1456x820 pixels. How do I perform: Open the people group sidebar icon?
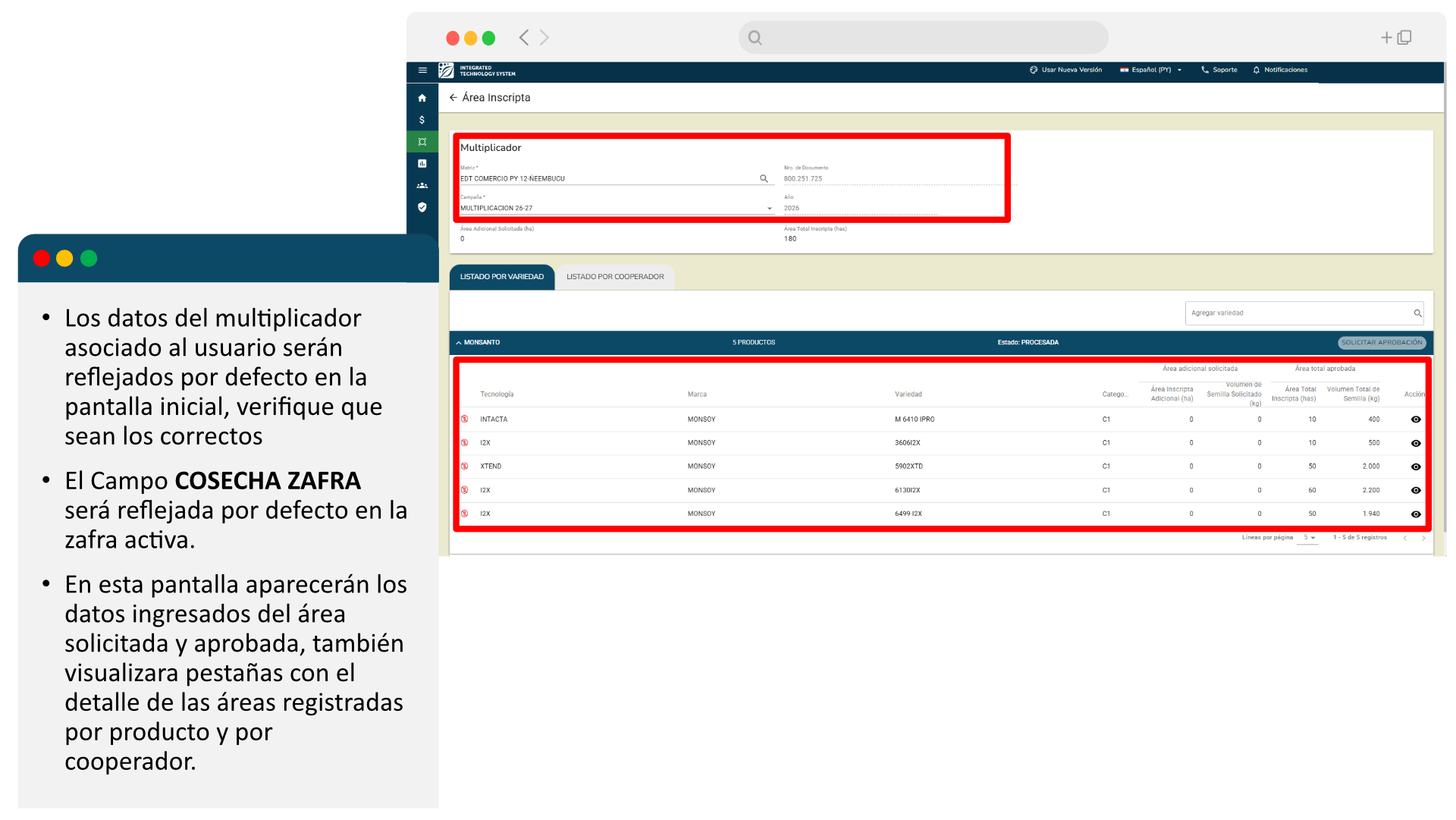(x=422, y=186)
